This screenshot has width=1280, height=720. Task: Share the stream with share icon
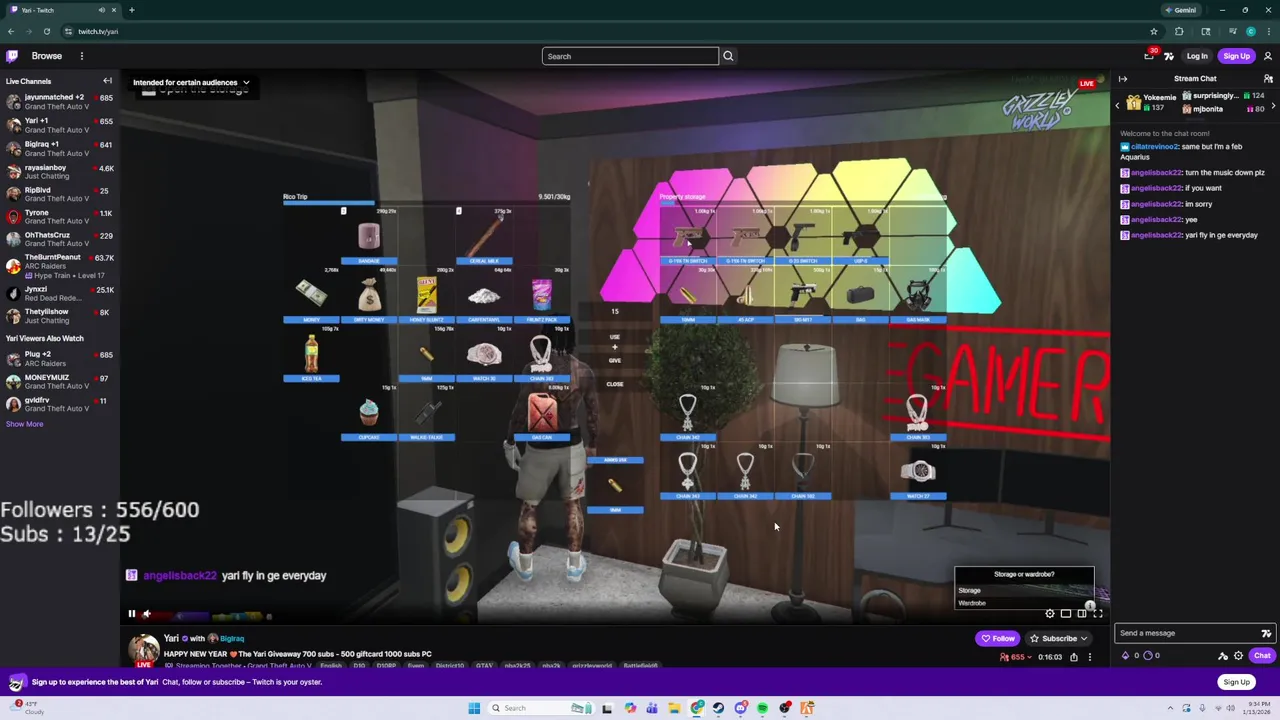pos(1074,657)
